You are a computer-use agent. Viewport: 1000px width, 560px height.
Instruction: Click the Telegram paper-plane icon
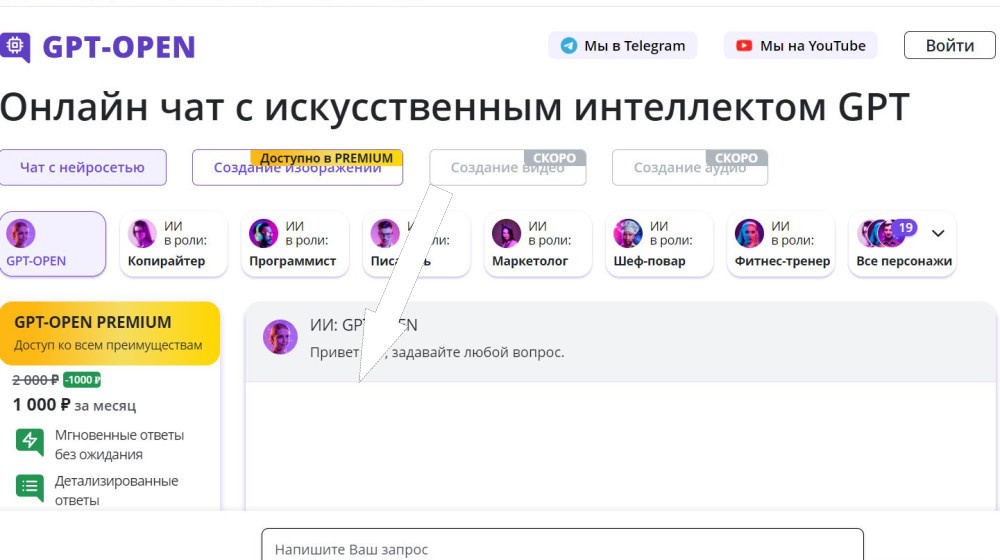569,46
